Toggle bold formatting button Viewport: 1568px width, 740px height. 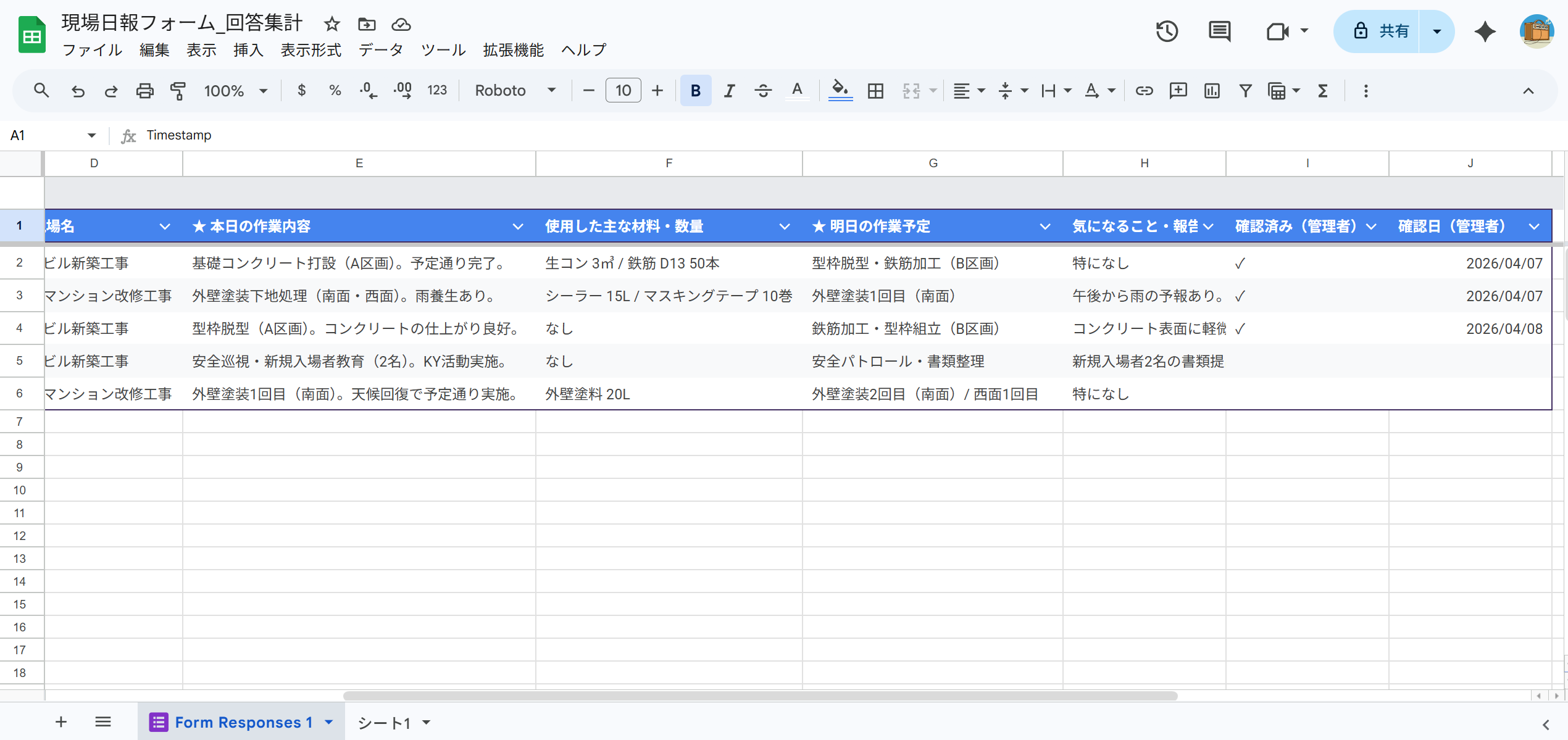tap(695, 91)
